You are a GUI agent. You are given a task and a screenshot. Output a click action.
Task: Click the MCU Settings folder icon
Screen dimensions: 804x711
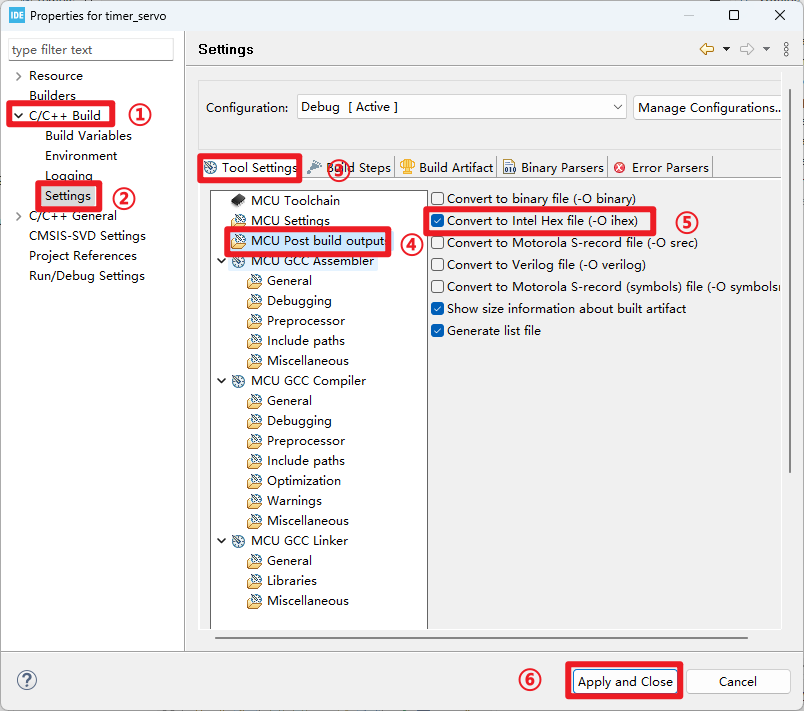tap(238, 220)
